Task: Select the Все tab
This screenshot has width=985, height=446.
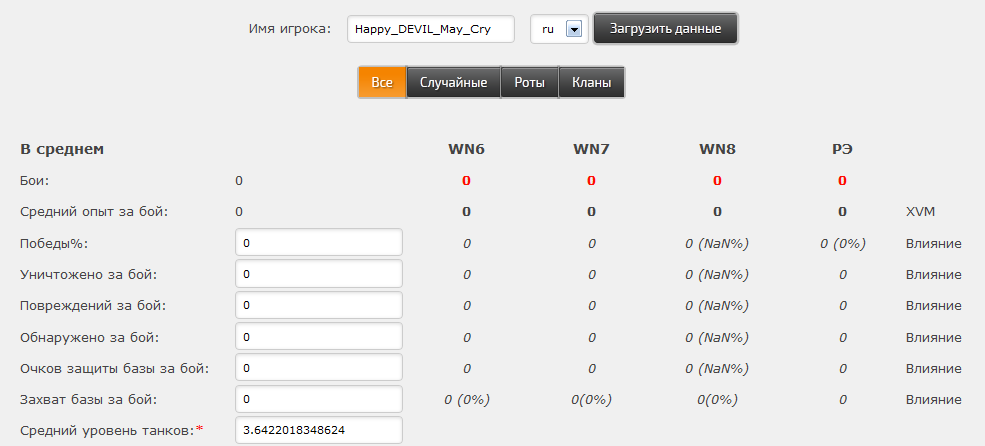Action: (382, 82)
